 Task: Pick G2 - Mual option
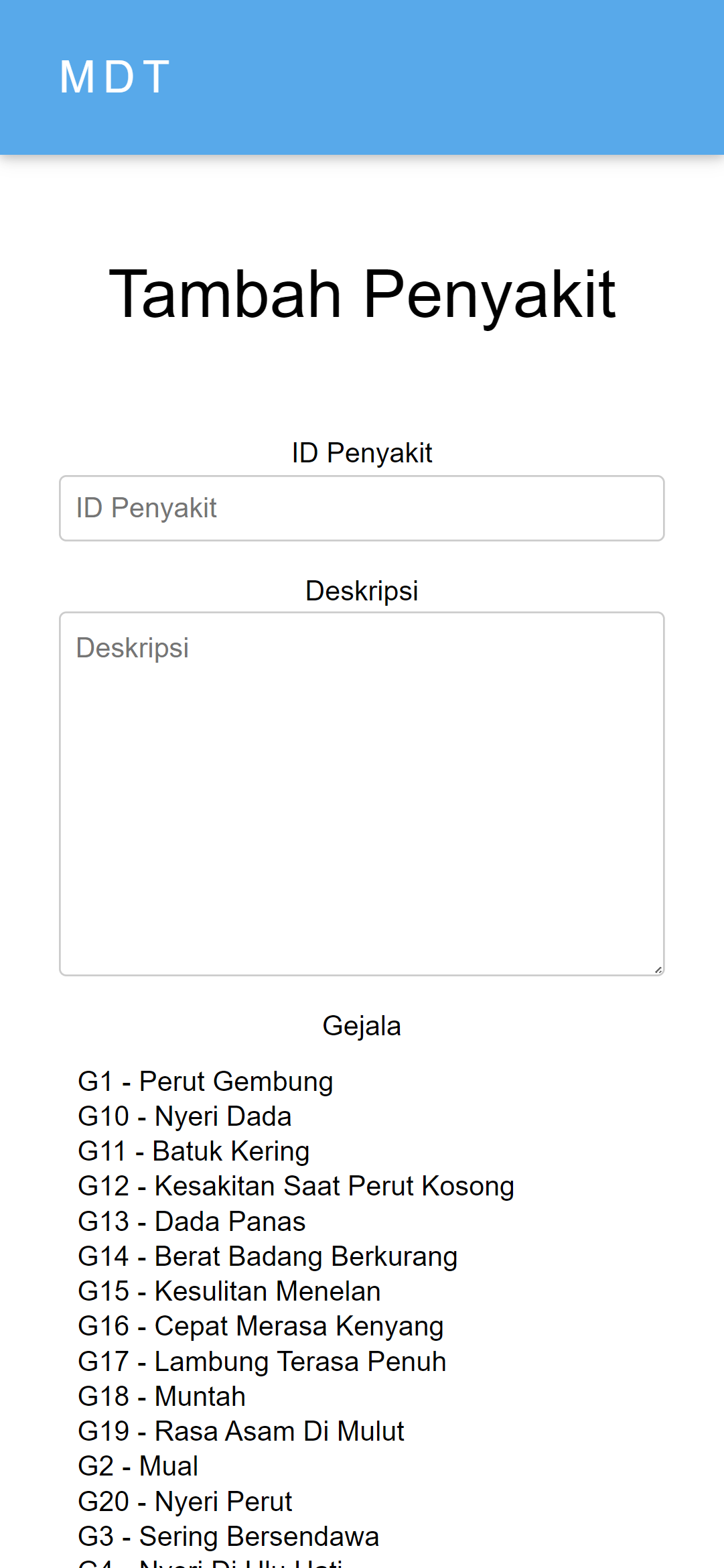(x=138, y=1466)
